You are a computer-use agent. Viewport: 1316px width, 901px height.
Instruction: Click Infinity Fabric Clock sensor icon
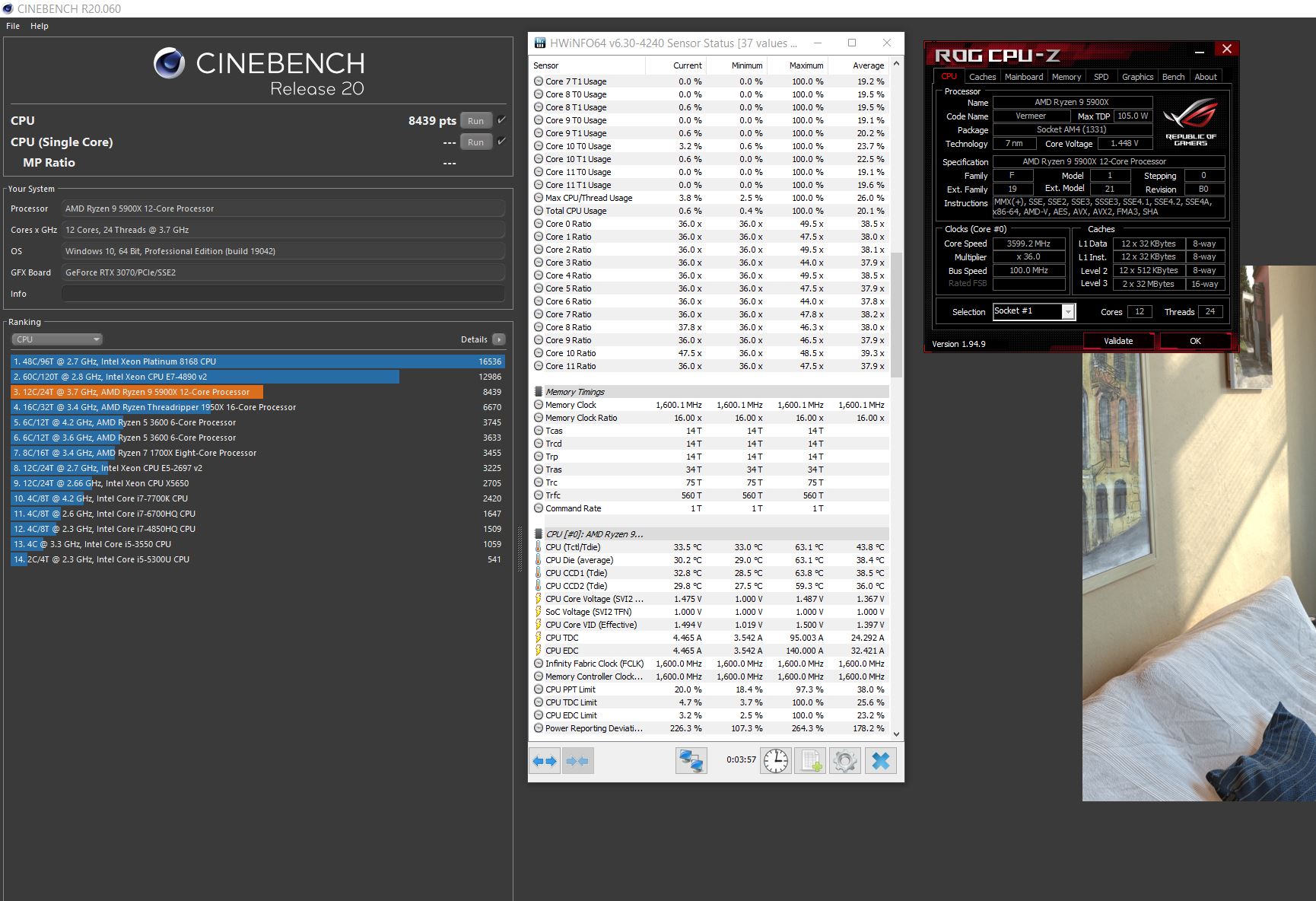click(539, 664)
